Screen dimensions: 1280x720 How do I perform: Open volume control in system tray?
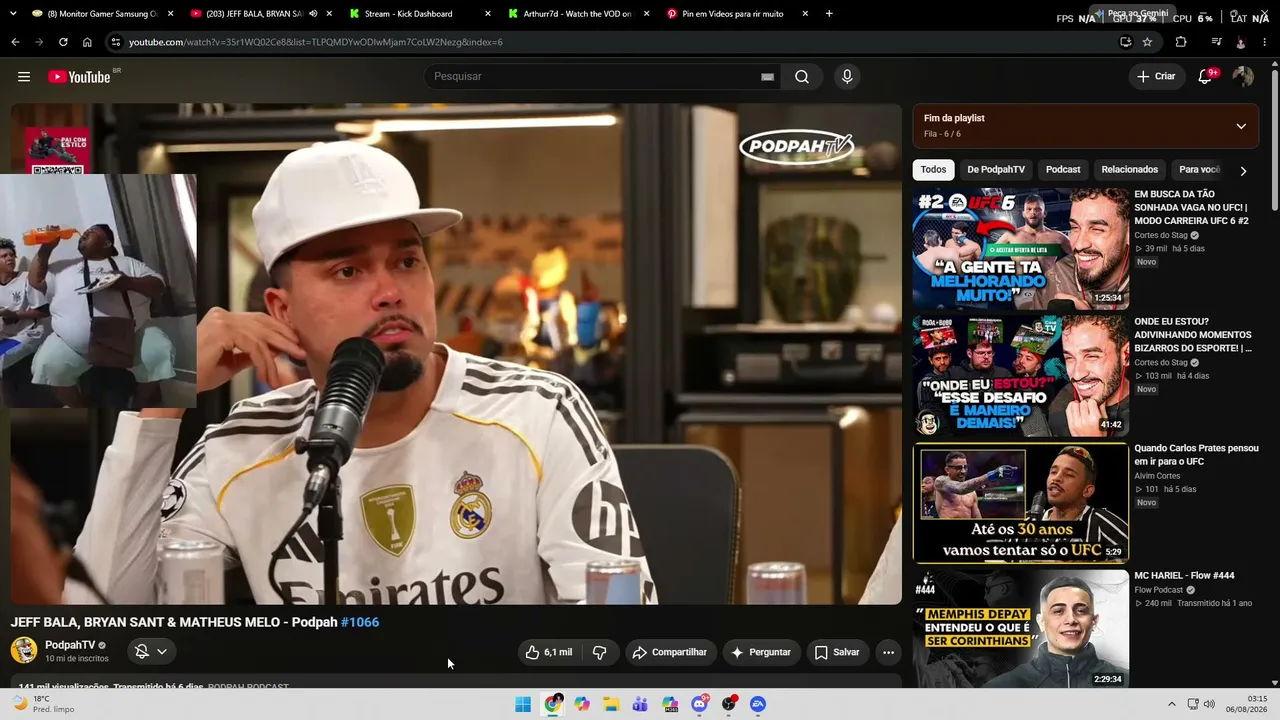point(1209,704)
